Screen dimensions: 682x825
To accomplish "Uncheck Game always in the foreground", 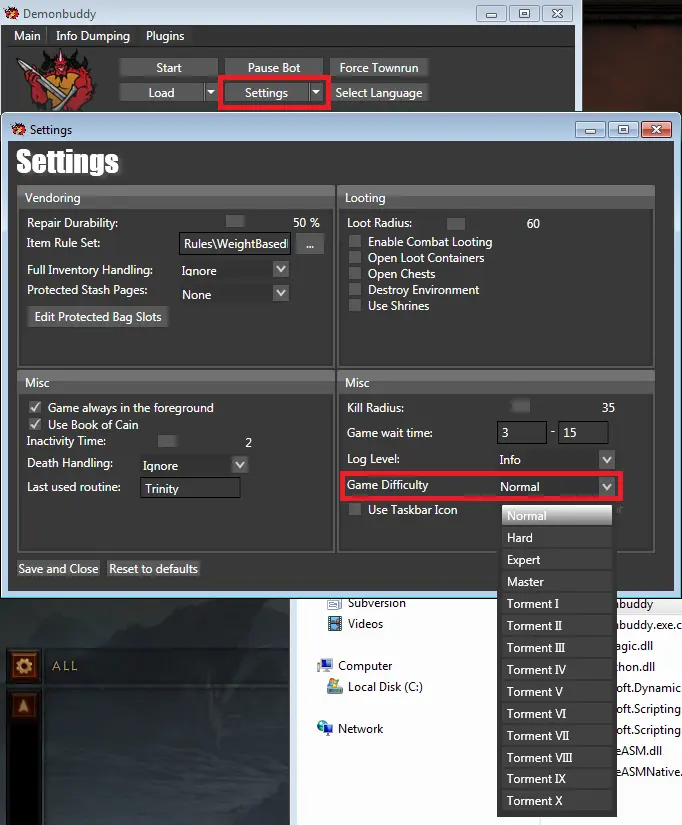I will pyautogui.click(x=35, y=408).
